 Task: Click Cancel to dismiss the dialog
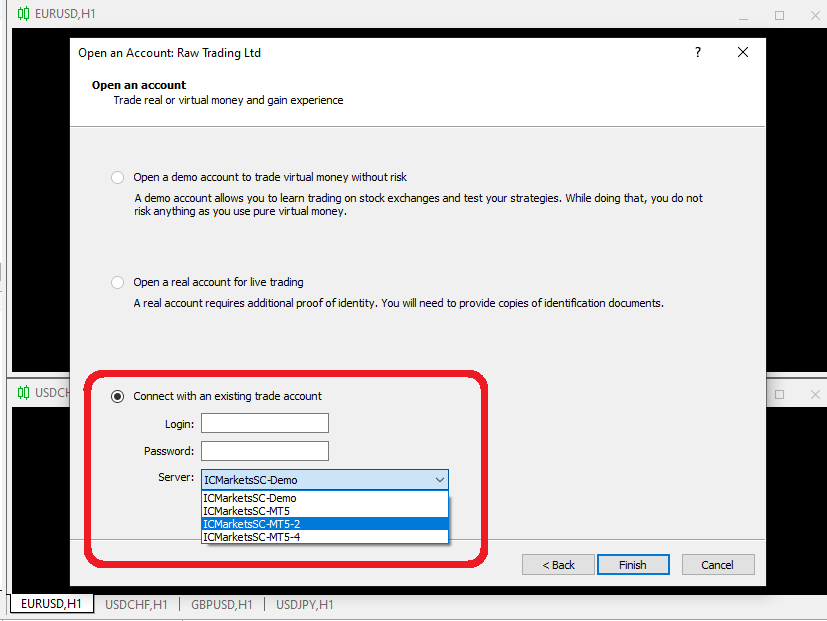coord(718,564)
